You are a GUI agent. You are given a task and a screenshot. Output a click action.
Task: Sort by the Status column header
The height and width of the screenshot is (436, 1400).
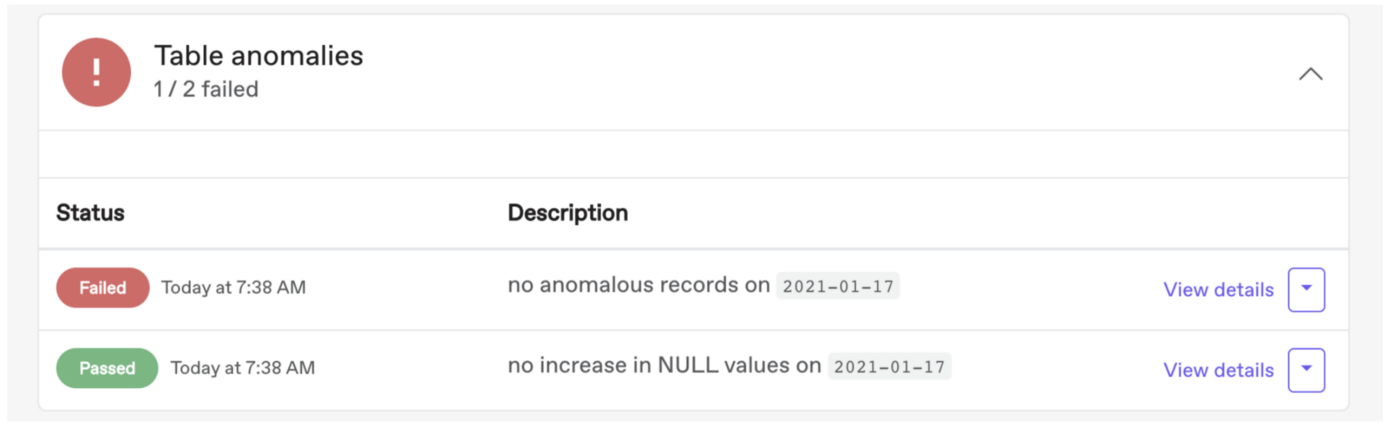[90, 213]
